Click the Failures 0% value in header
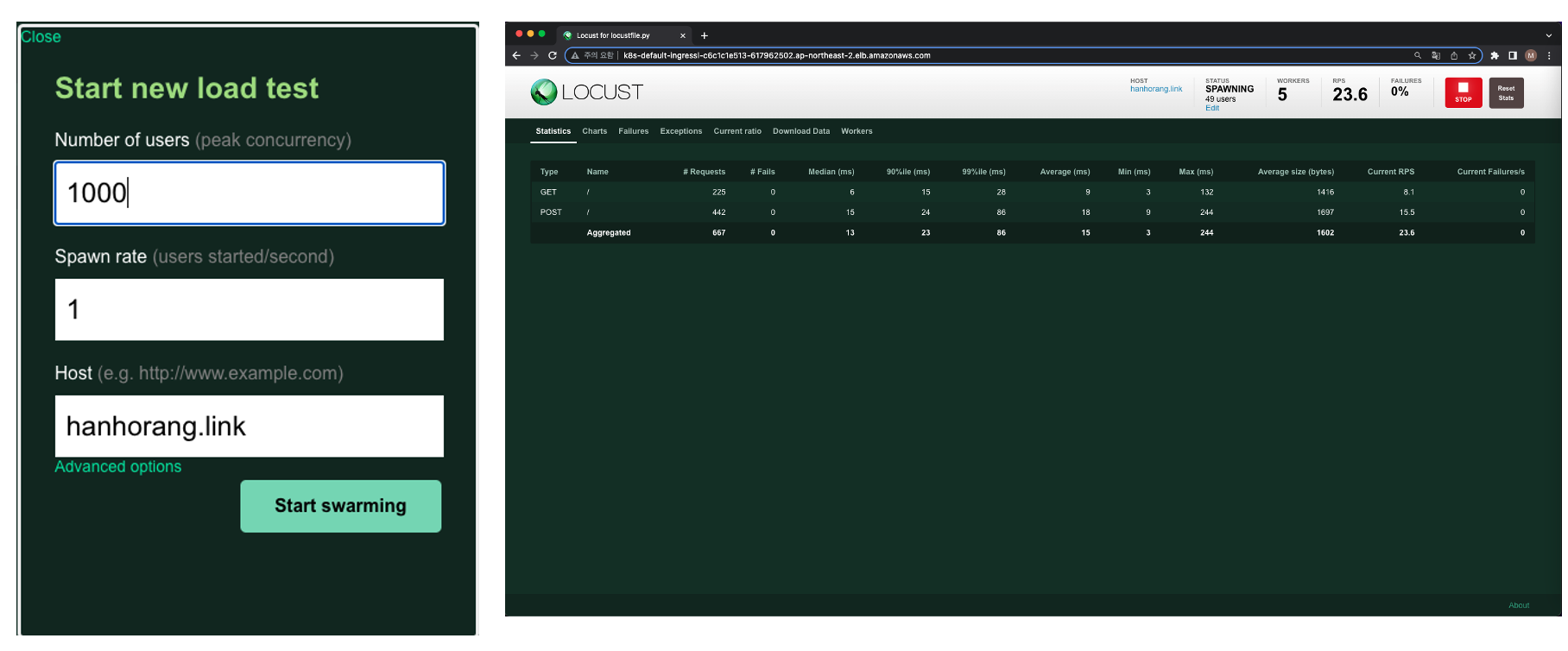 [x=1400, y=92]
